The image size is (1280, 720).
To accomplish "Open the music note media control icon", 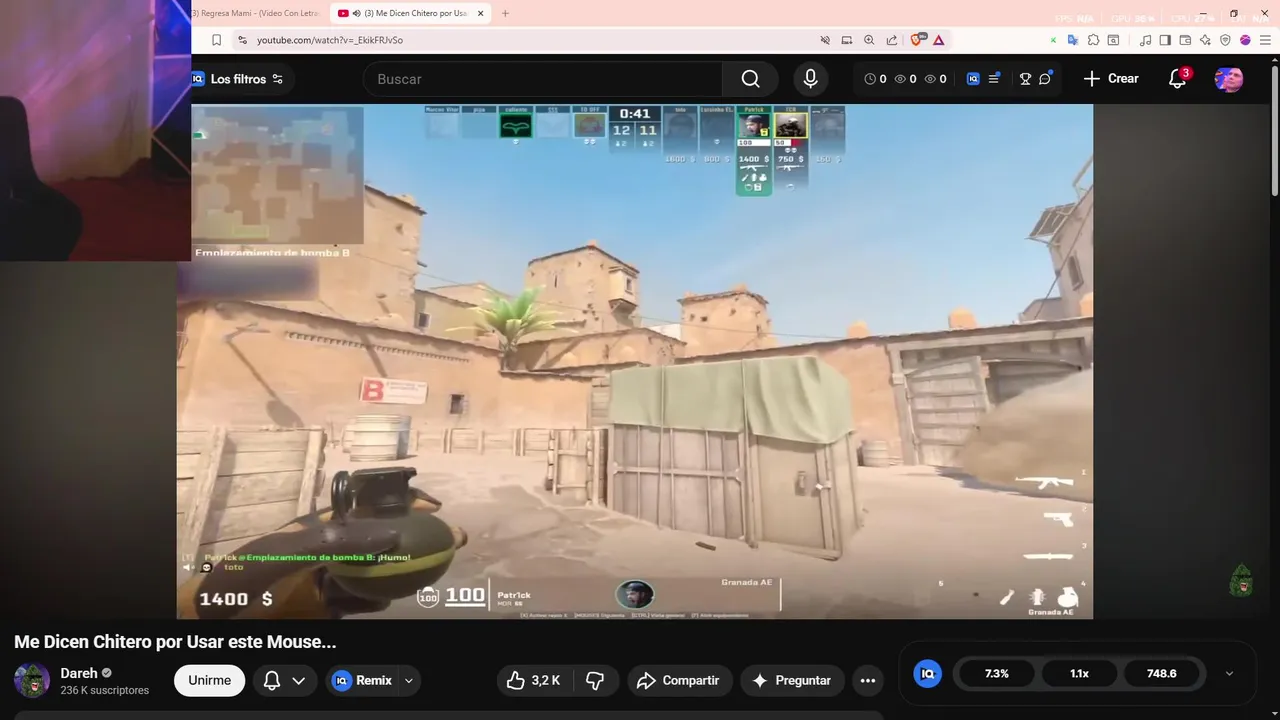I will [x=1146, y=40].
